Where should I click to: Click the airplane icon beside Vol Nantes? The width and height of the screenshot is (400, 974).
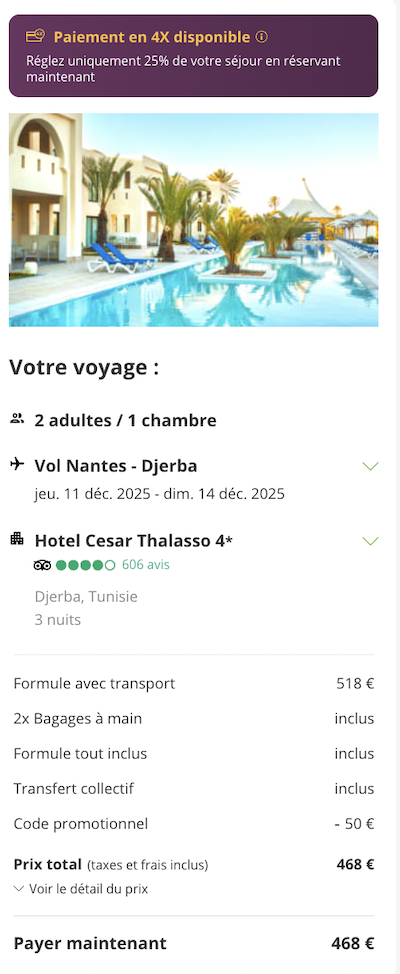(17, 463)
